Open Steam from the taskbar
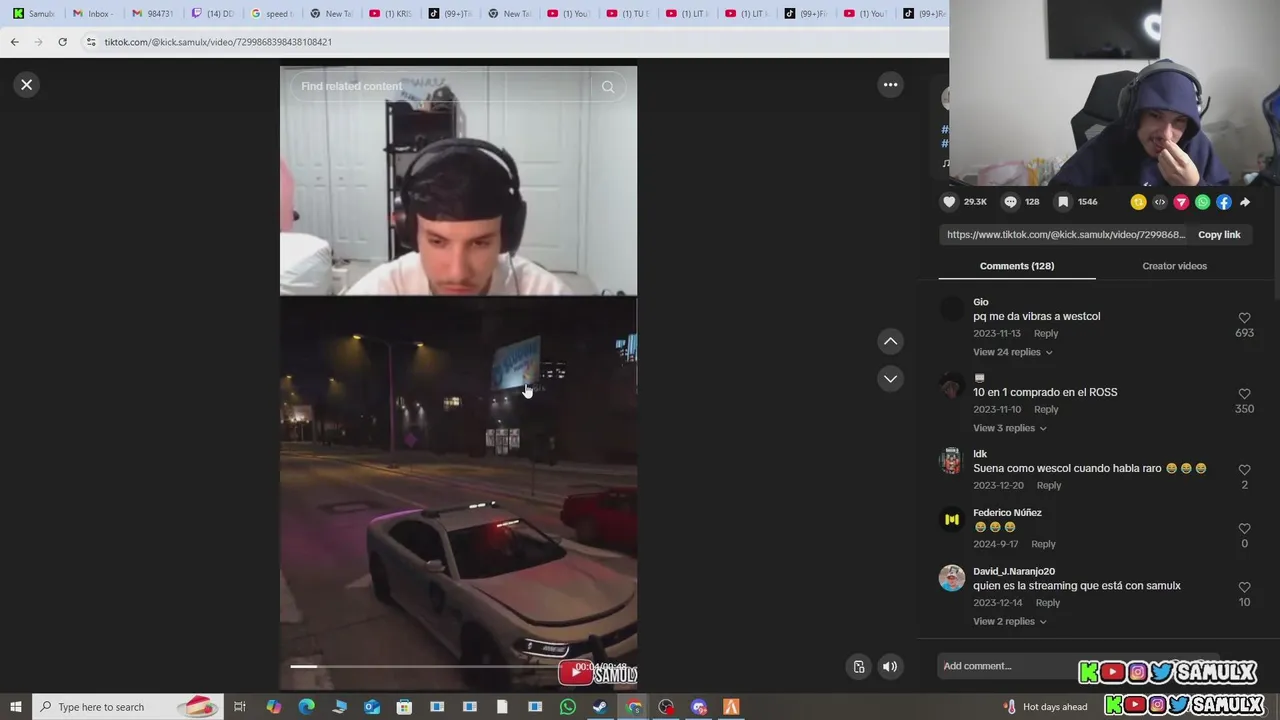The width and height of the screenshot is (1280, 720). (600, 707)
